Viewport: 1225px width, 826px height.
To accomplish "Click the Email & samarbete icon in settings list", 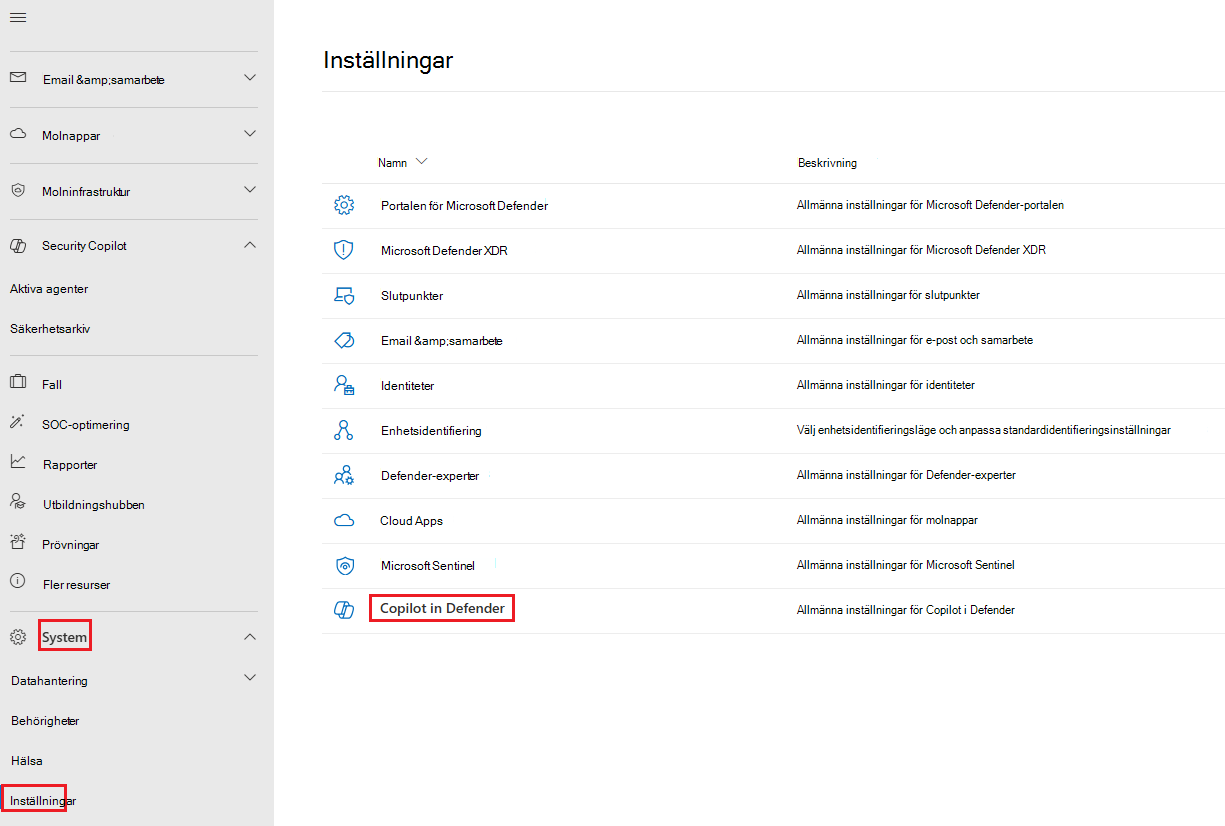I will (x=344, y=340).
